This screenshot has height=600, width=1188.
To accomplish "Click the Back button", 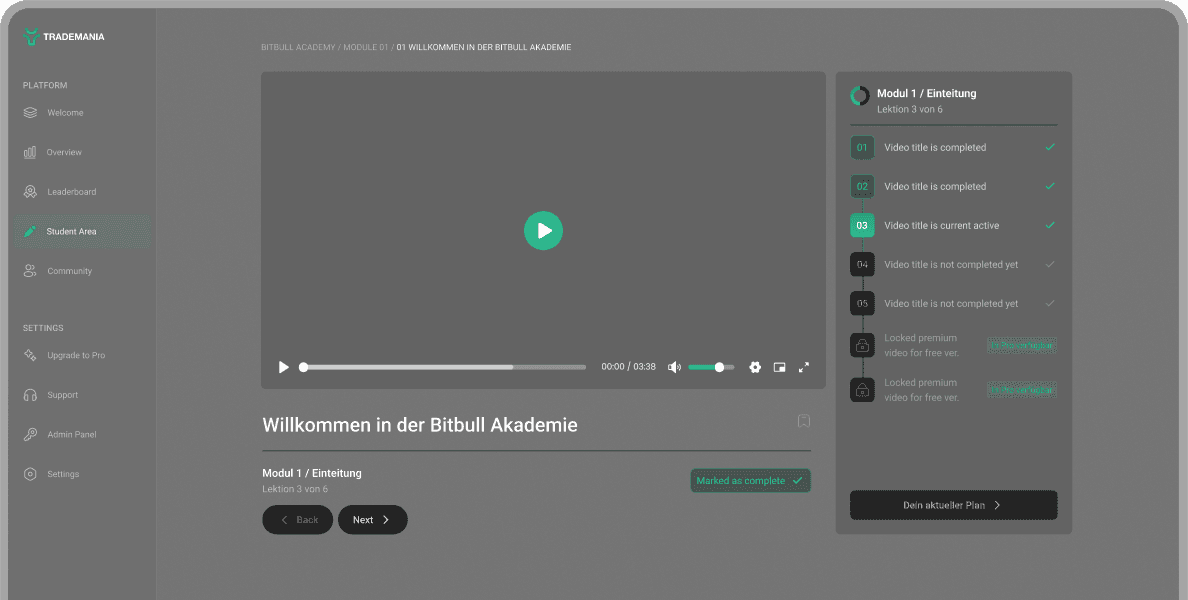I will (298, 520).
